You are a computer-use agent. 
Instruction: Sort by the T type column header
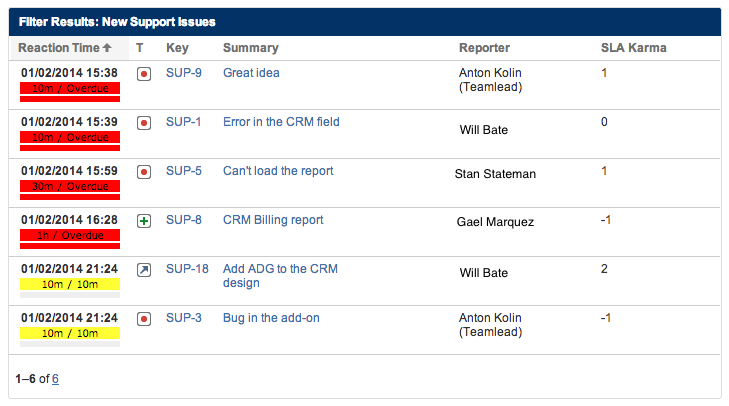140,48
